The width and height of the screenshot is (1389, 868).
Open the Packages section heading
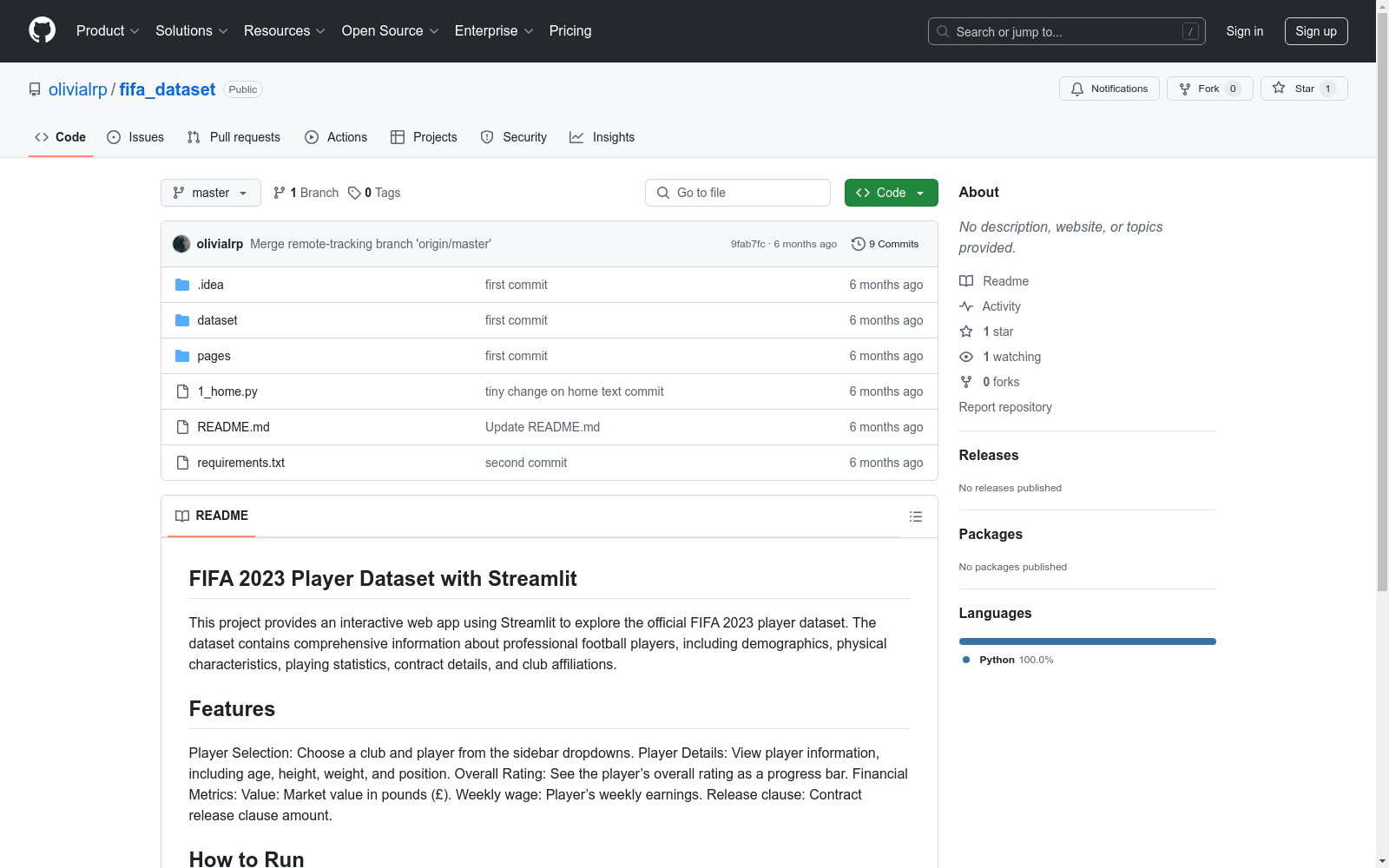point(991,534)
